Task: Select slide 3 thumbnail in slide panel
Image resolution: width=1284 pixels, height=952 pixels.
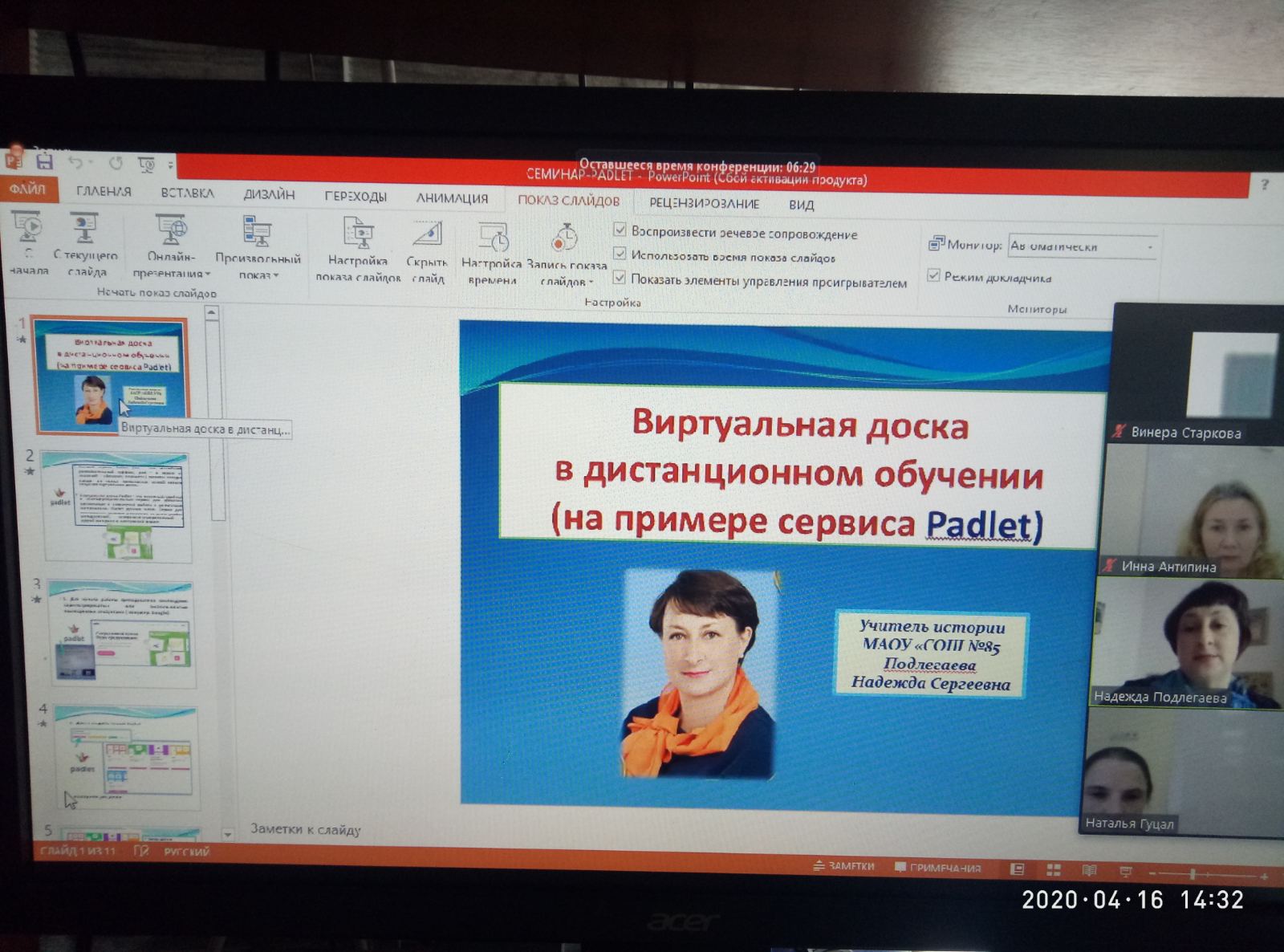Action: point(122,633)
